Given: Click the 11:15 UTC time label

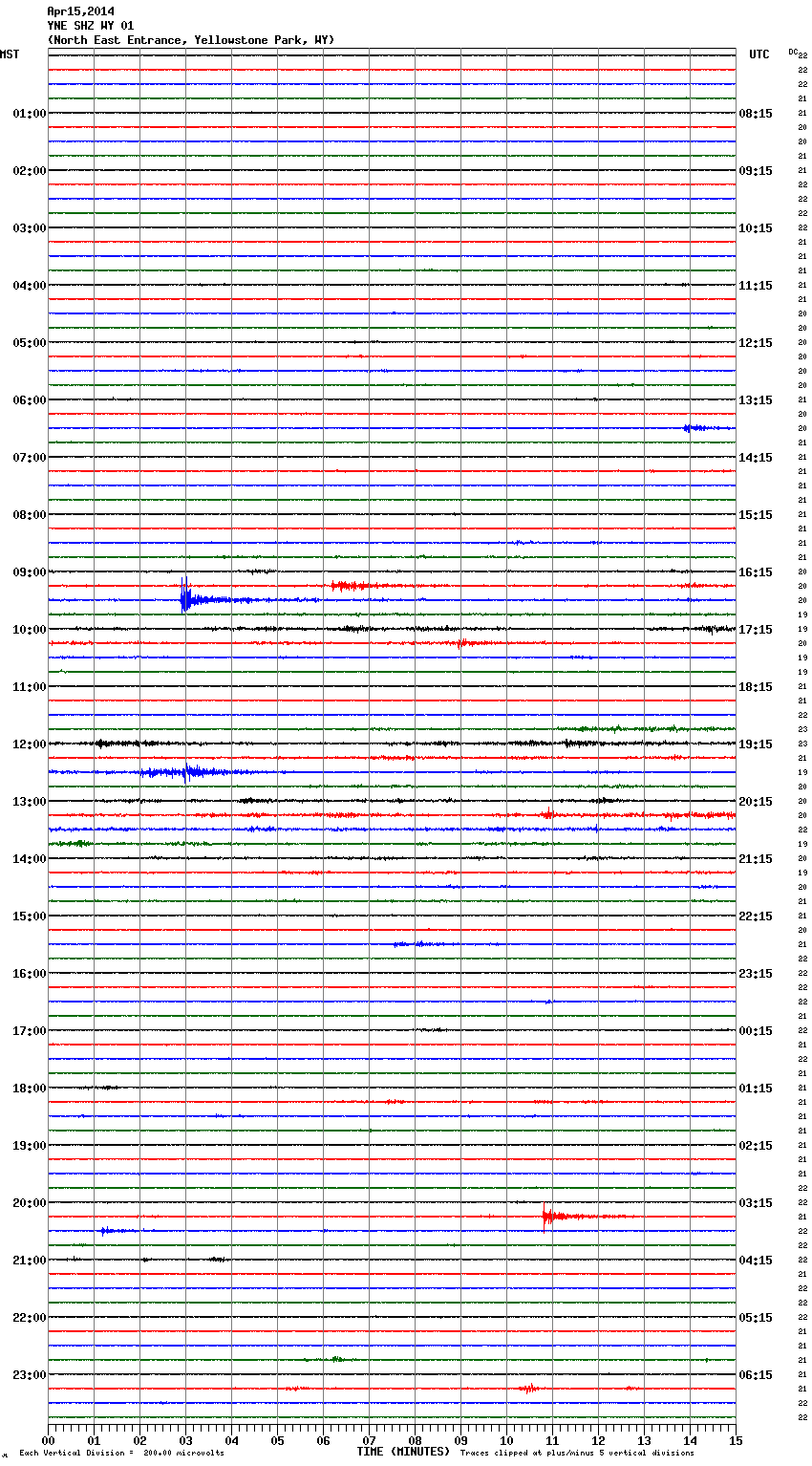Looking at the screenshot, I should coord(756,286).
